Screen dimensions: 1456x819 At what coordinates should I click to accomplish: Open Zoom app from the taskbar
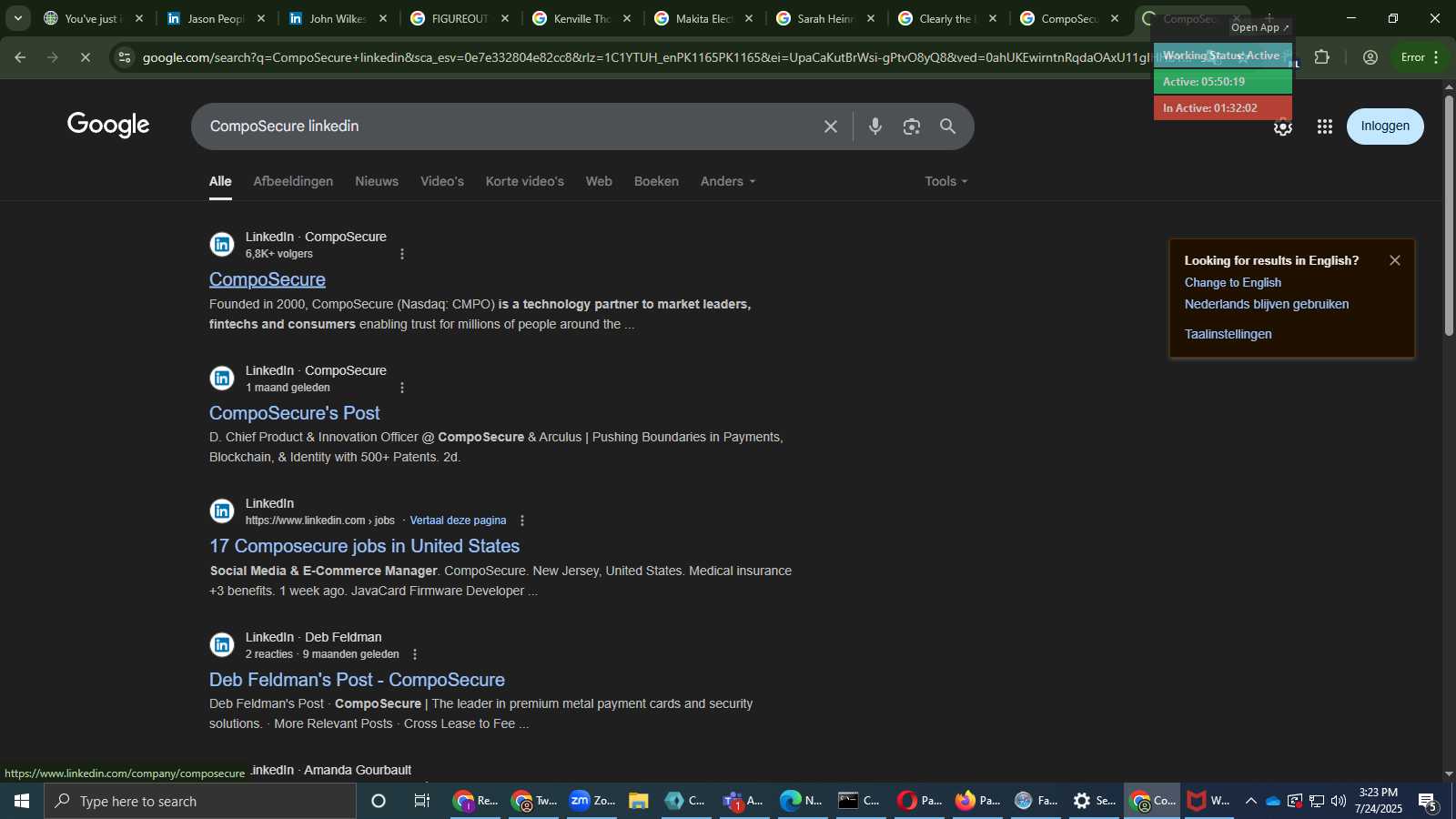pyautogui.click(x=592, y=801)
